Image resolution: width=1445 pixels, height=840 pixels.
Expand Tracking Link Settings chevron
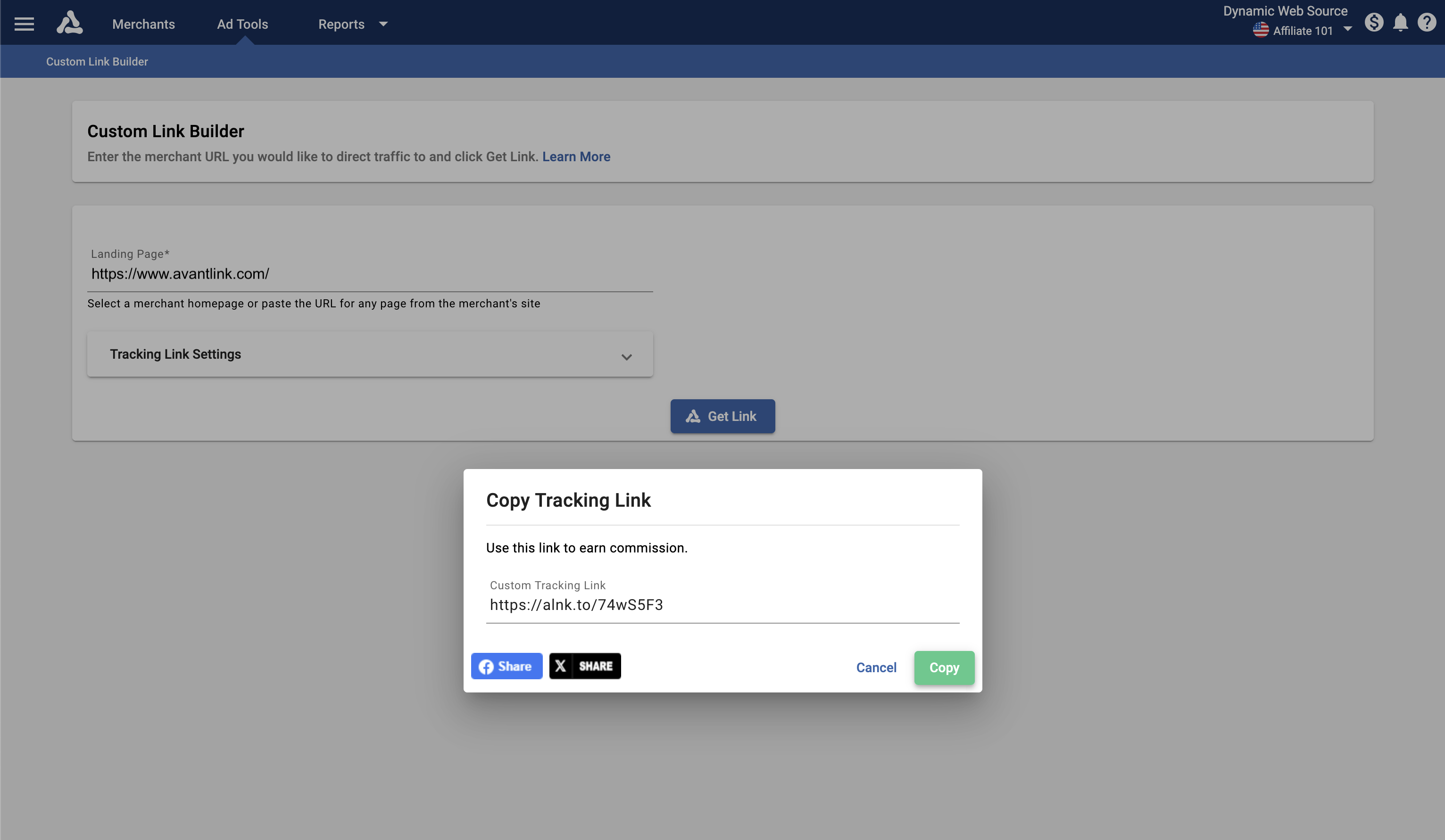[626, 357]
